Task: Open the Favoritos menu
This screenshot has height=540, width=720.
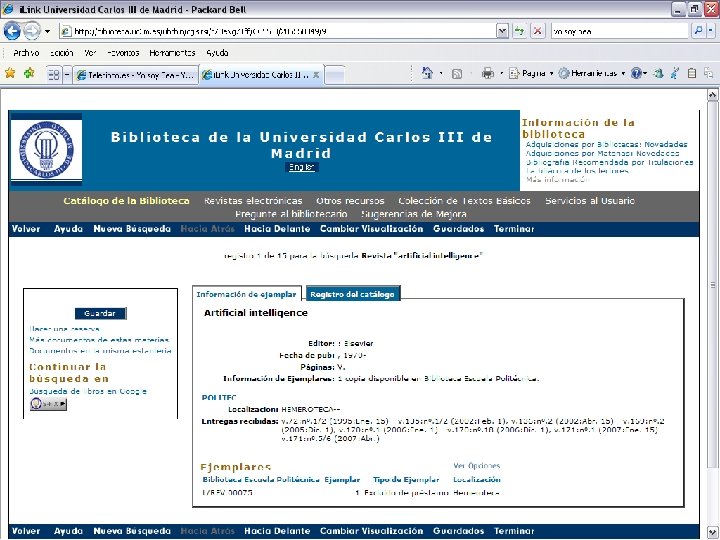Action: pos(123,53)
